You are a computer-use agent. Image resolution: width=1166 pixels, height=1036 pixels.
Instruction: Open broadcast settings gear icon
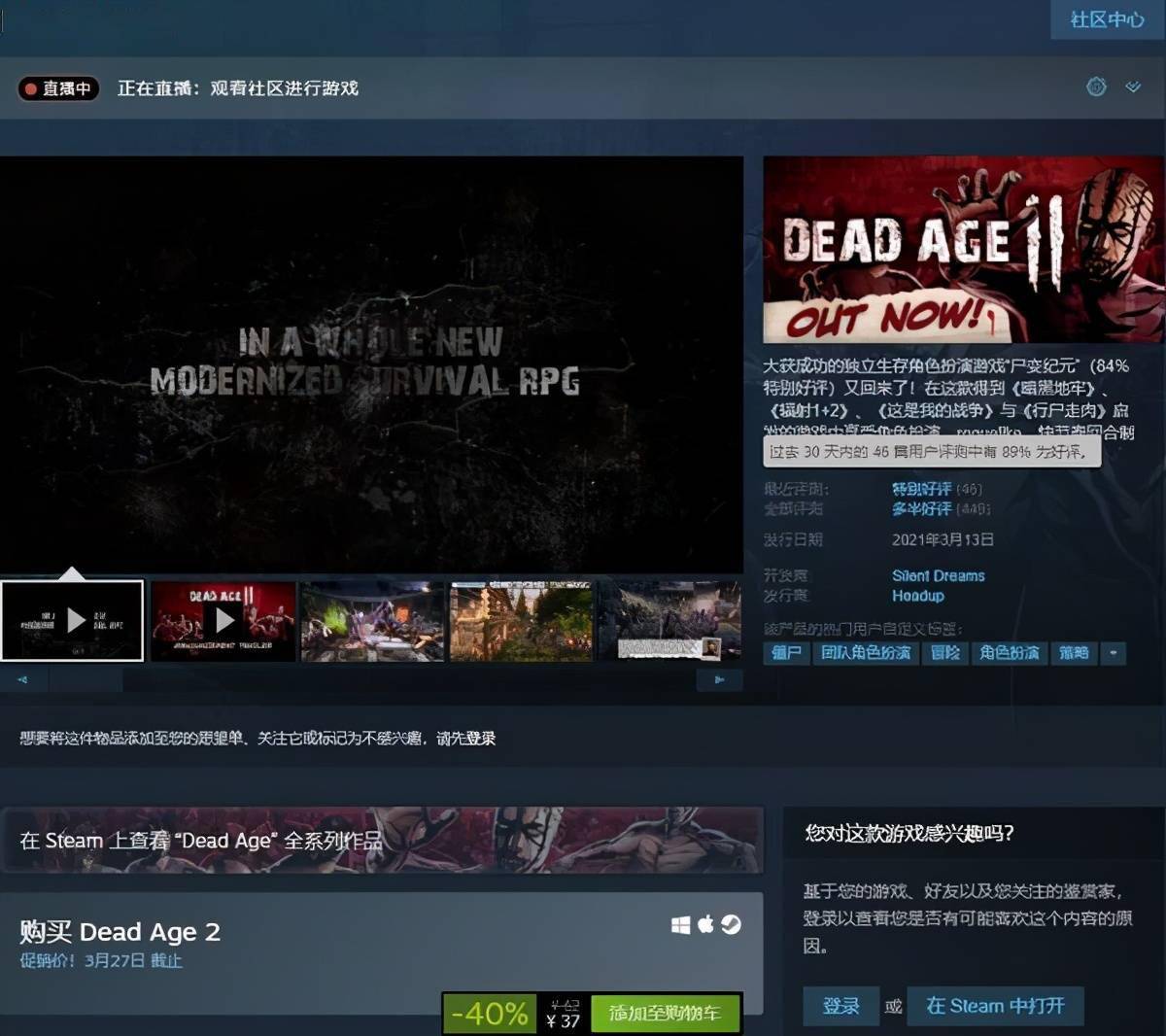[x=1096, y=86]
